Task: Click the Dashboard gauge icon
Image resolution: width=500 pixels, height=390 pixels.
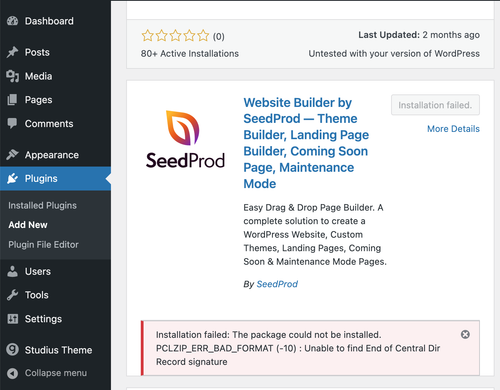Action: pos(13,21)
